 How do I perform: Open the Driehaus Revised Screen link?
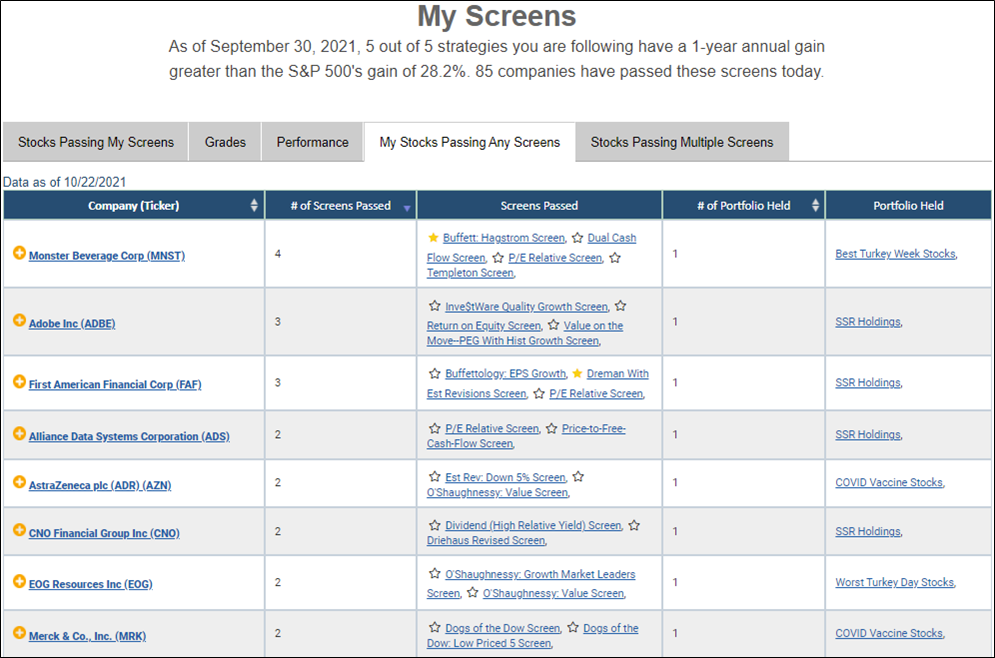[486, 541]
